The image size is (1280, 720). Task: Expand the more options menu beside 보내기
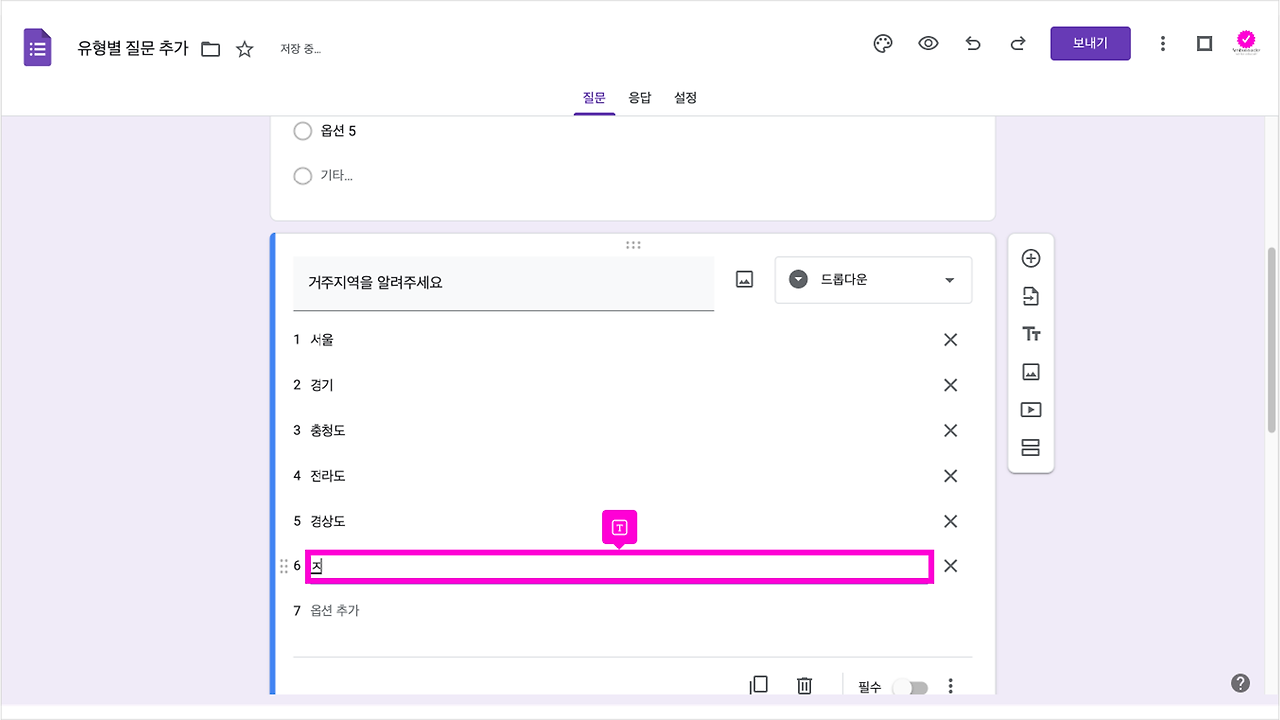[1162, 43]
